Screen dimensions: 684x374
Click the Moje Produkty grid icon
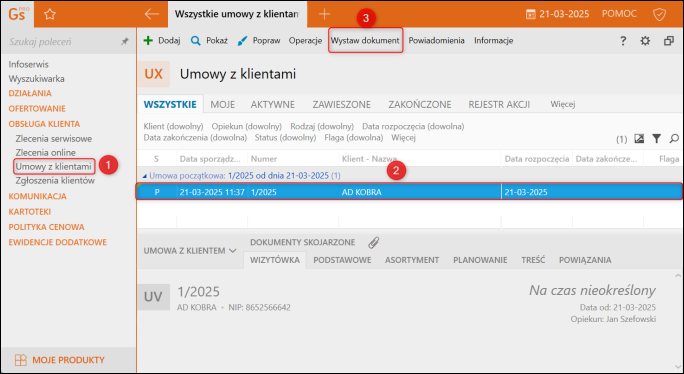click(21, 360)
